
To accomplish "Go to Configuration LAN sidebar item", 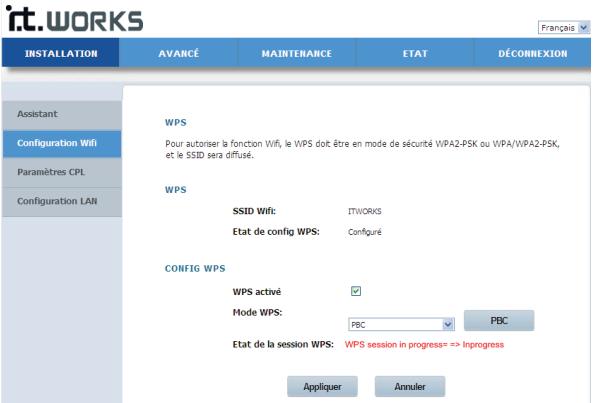I will (62, 202).
